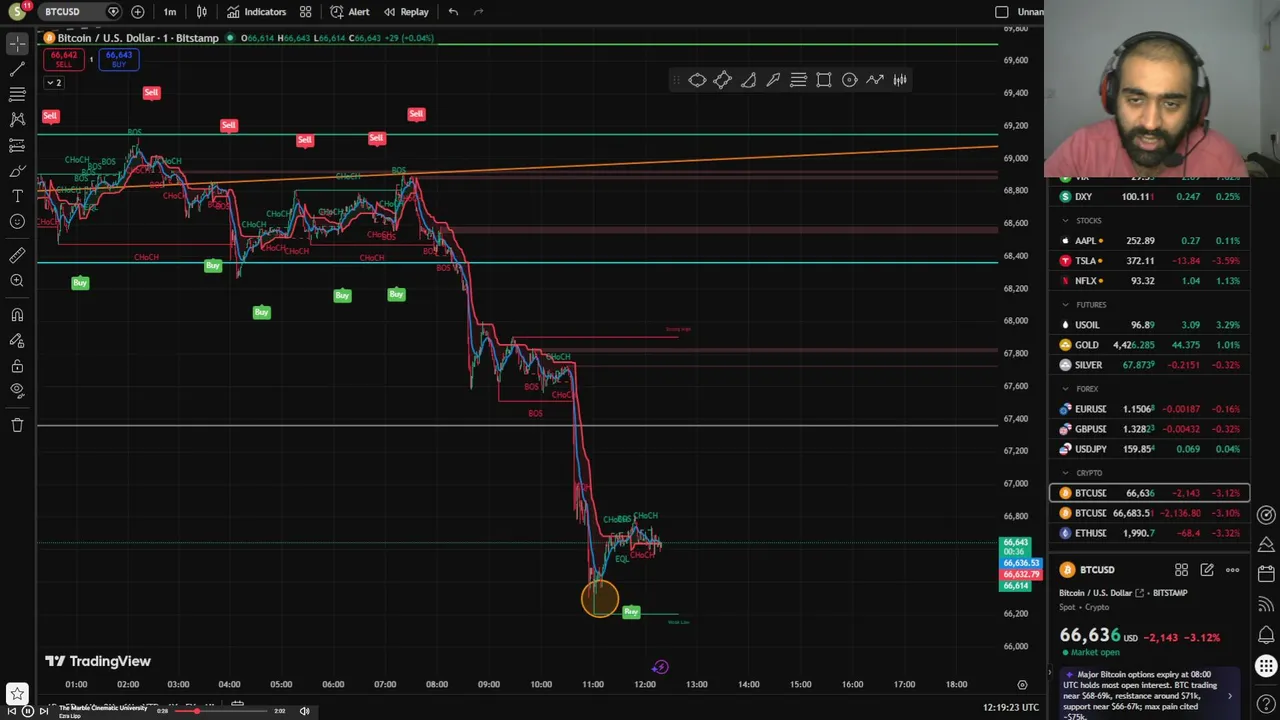This screenshot has height=720, width=1280.
Task: Open the forecasting and measurement tools
Action: point(17,146)
